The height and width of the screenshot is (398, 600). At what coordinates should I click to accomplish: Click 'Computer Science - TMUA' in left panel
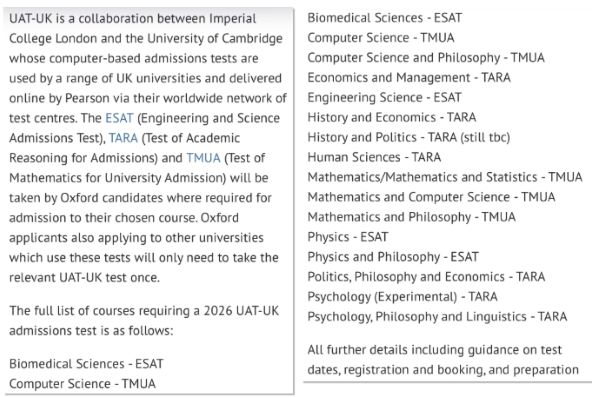(x=82, y=383)
